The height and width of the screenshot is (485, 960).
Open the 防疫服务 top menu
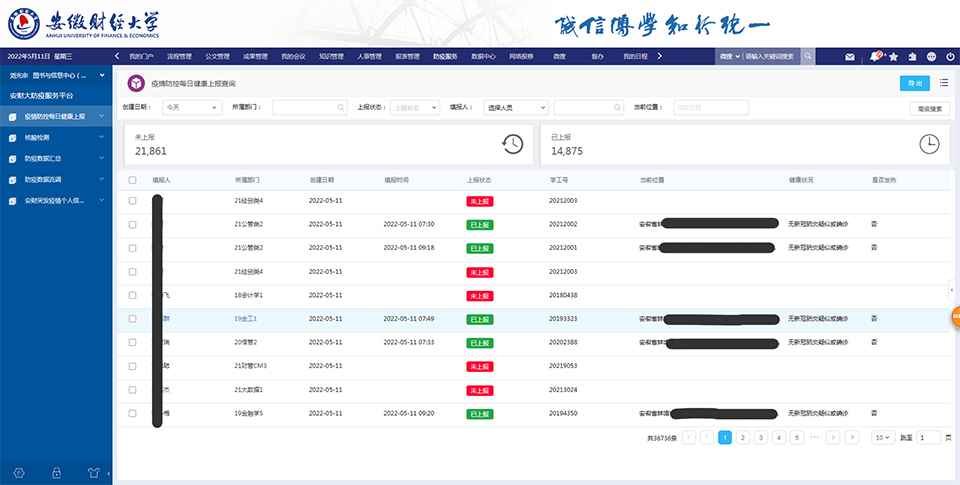pos(445,56)
